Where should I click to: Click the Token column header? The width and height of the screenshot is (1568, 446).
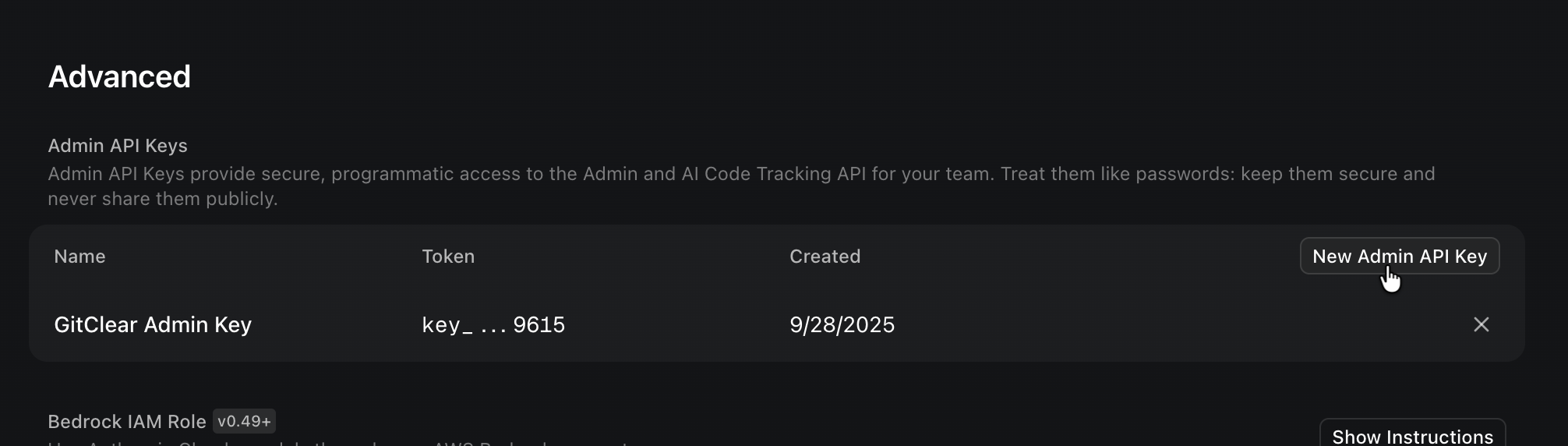click(x=448, y=257)
